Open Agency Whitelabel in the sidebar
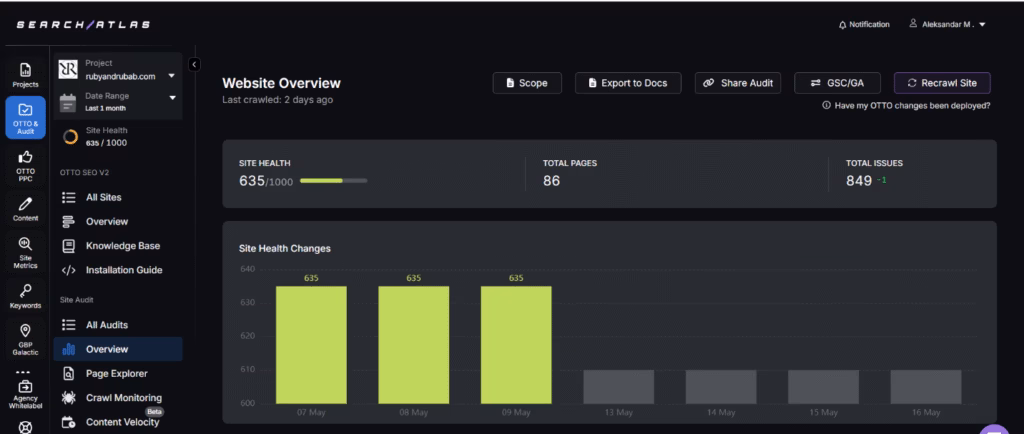Screen dimensions: 1024x434 pos(25,389)
